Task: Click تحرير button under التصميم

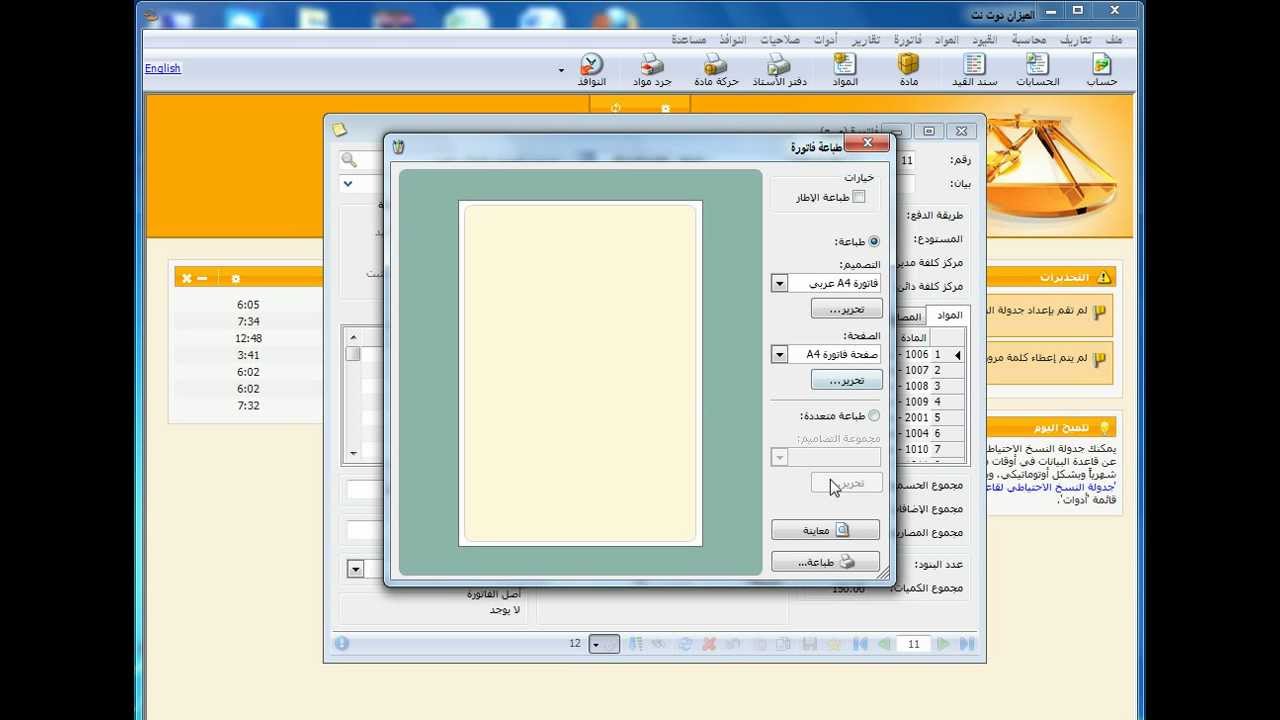Action: pyautogui.click(x=846, y=309)
